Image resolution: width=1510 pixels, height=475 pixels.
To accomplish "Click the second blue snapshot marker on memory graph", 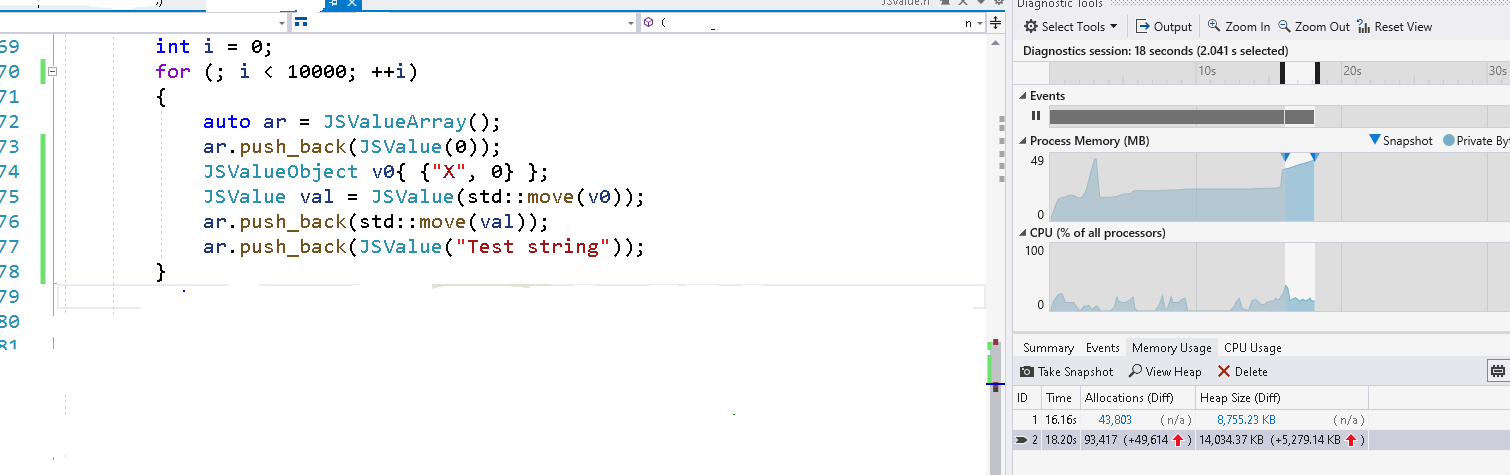I will 1314,157.
